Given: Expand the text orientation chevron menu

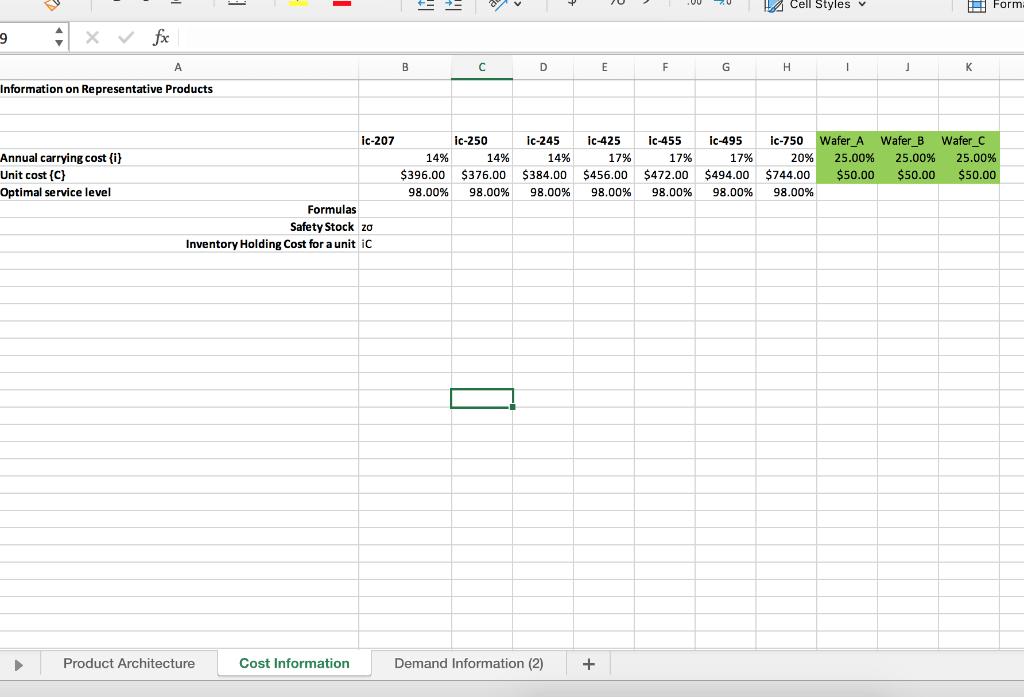Looking at the screenshot, I should tap(517, 4).
